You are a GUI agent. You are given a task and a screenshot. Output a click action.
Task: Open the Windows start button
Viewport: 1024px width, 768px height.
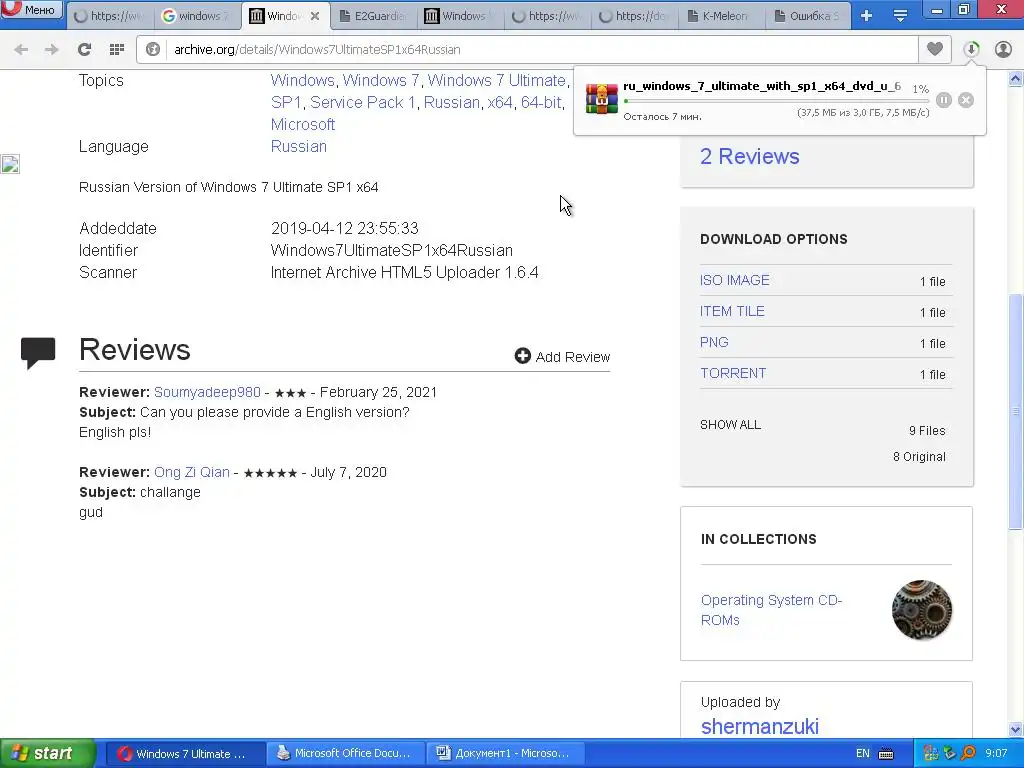tap(47, 753)
